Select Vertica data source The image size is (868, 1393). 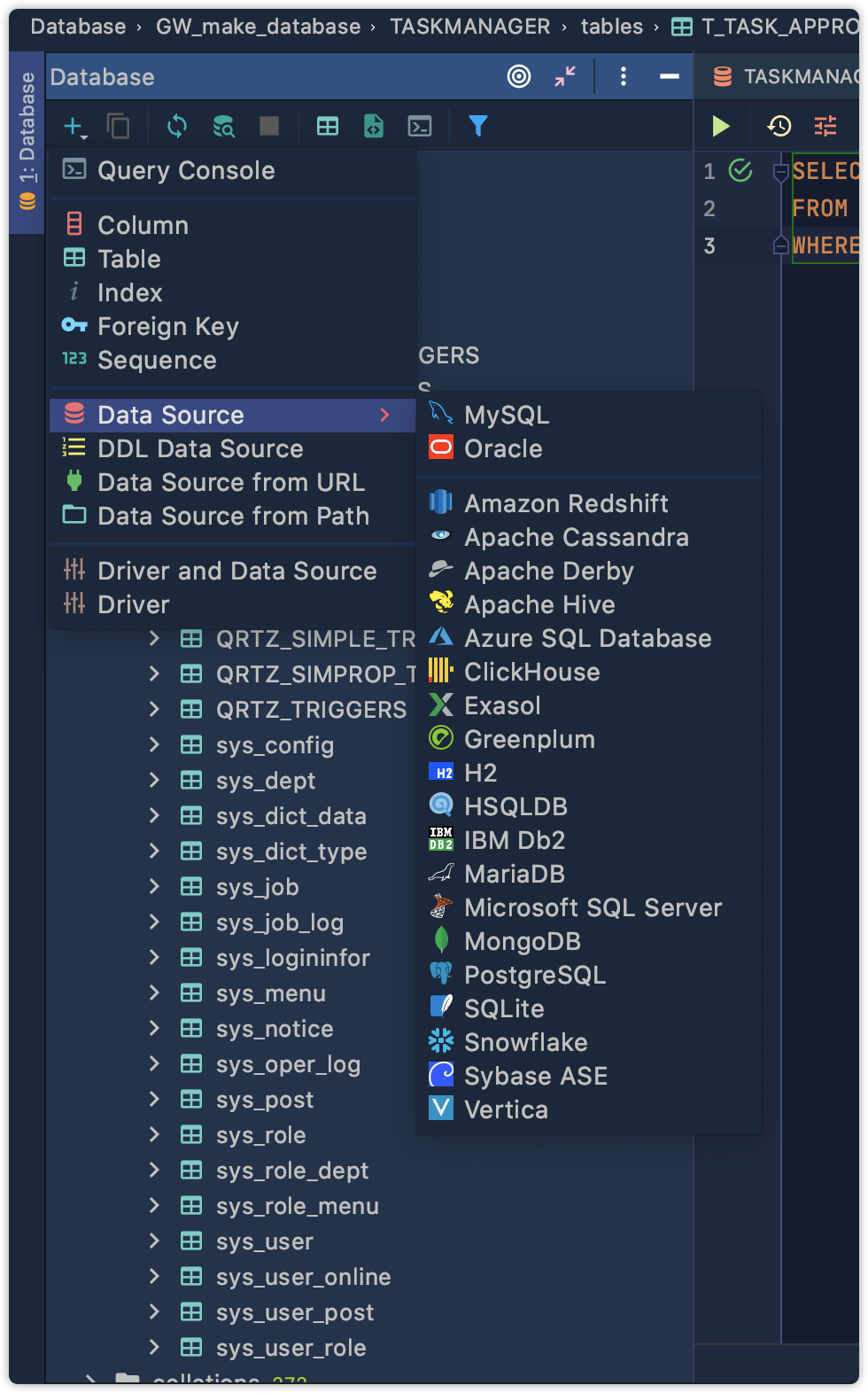click(x=589, y=1109)
